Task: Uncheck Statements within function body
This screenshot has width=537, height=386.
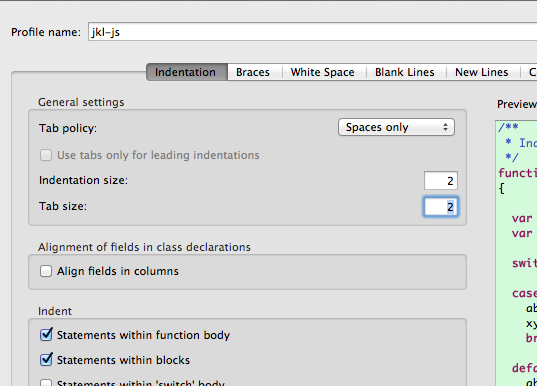Action: (x=46, y=335)
